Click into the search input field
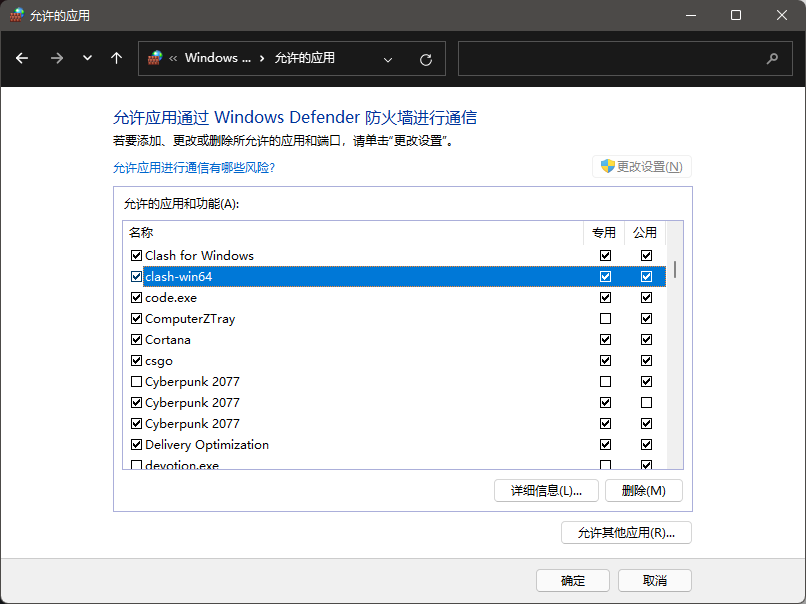 tap(610, 59)
